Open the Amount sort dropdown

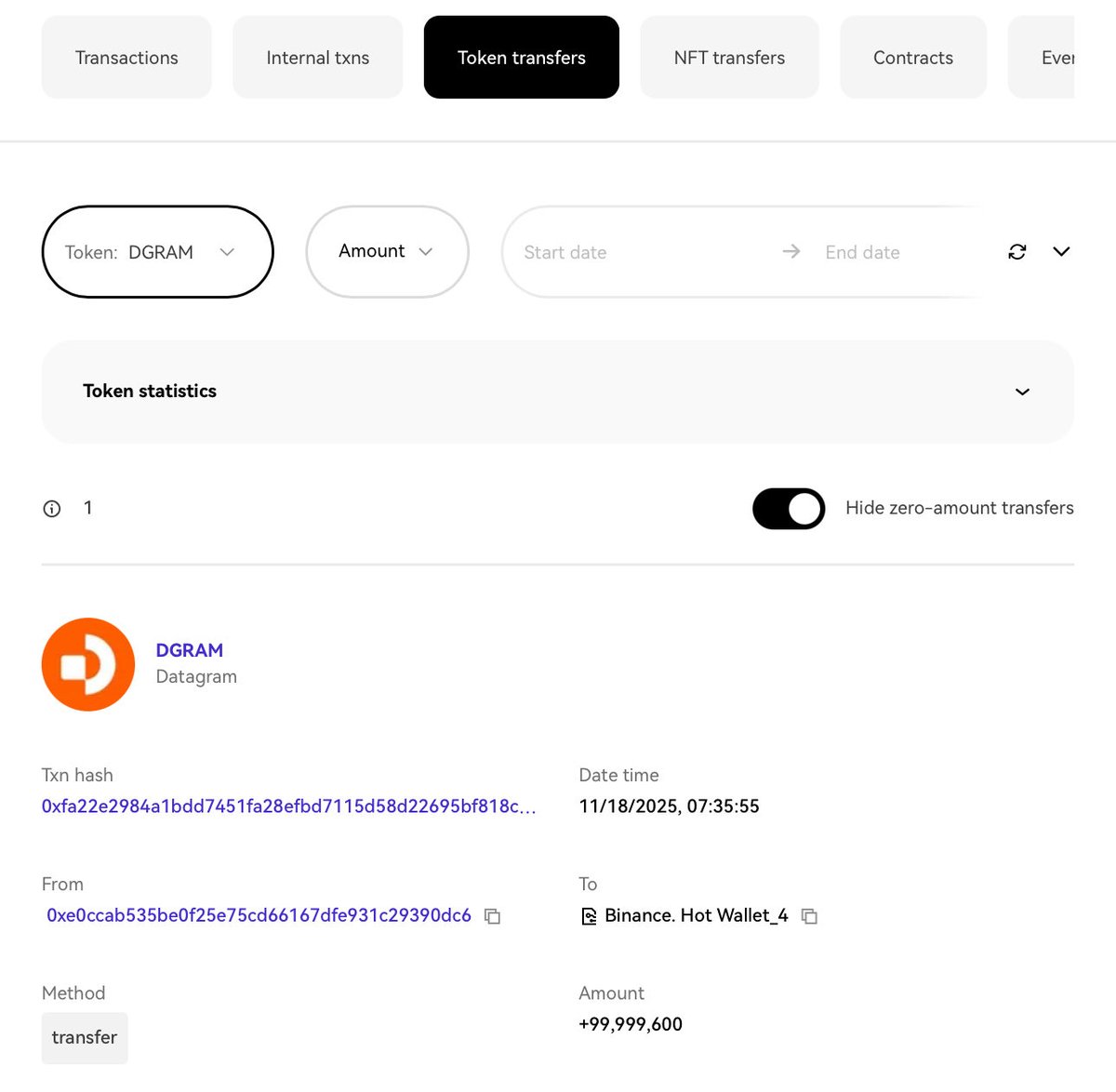pyautogui.click(x=387, y=251)
